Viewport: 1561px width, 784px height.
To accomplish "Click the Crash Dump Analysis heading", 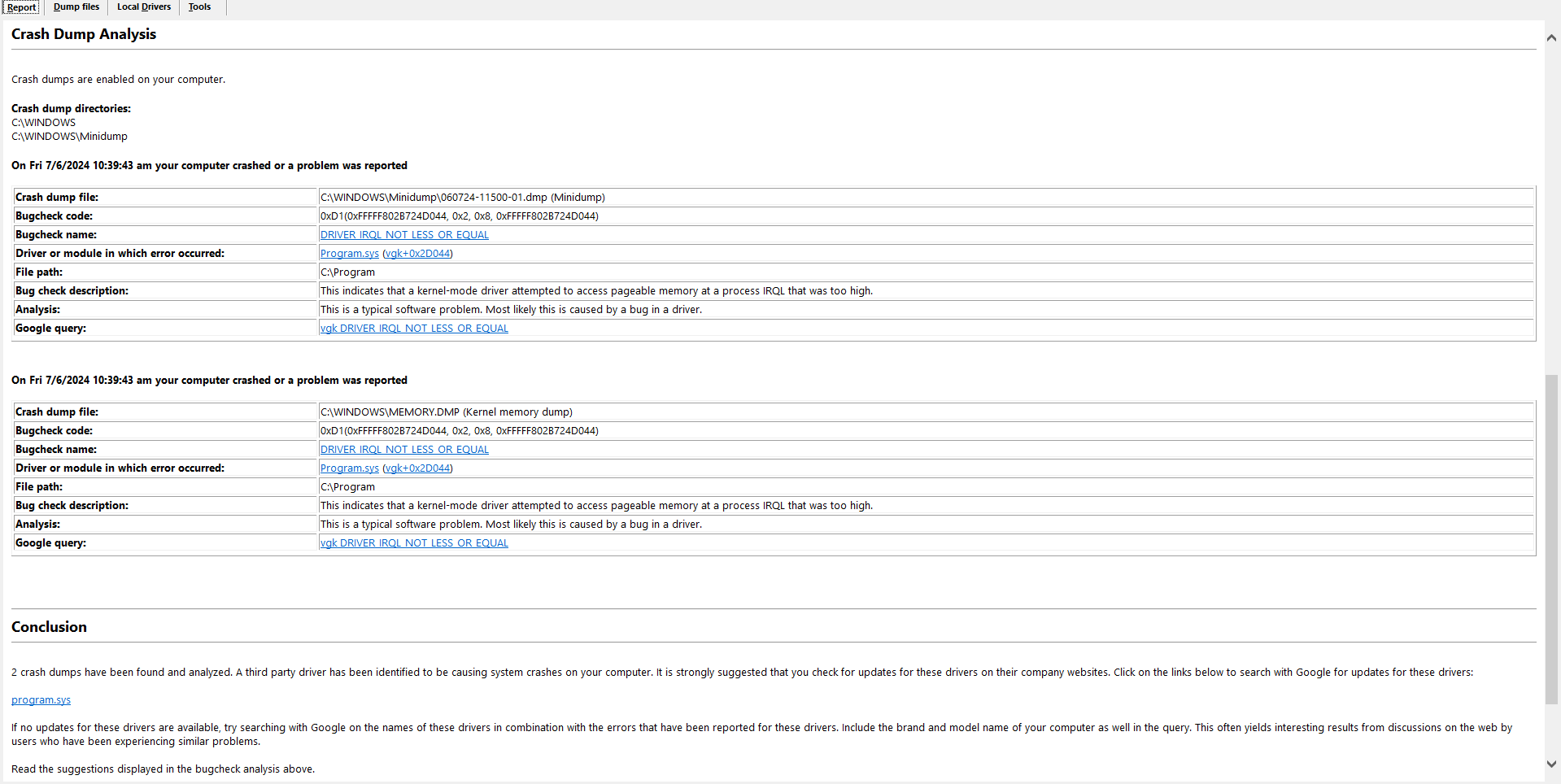I will point(84,34).
